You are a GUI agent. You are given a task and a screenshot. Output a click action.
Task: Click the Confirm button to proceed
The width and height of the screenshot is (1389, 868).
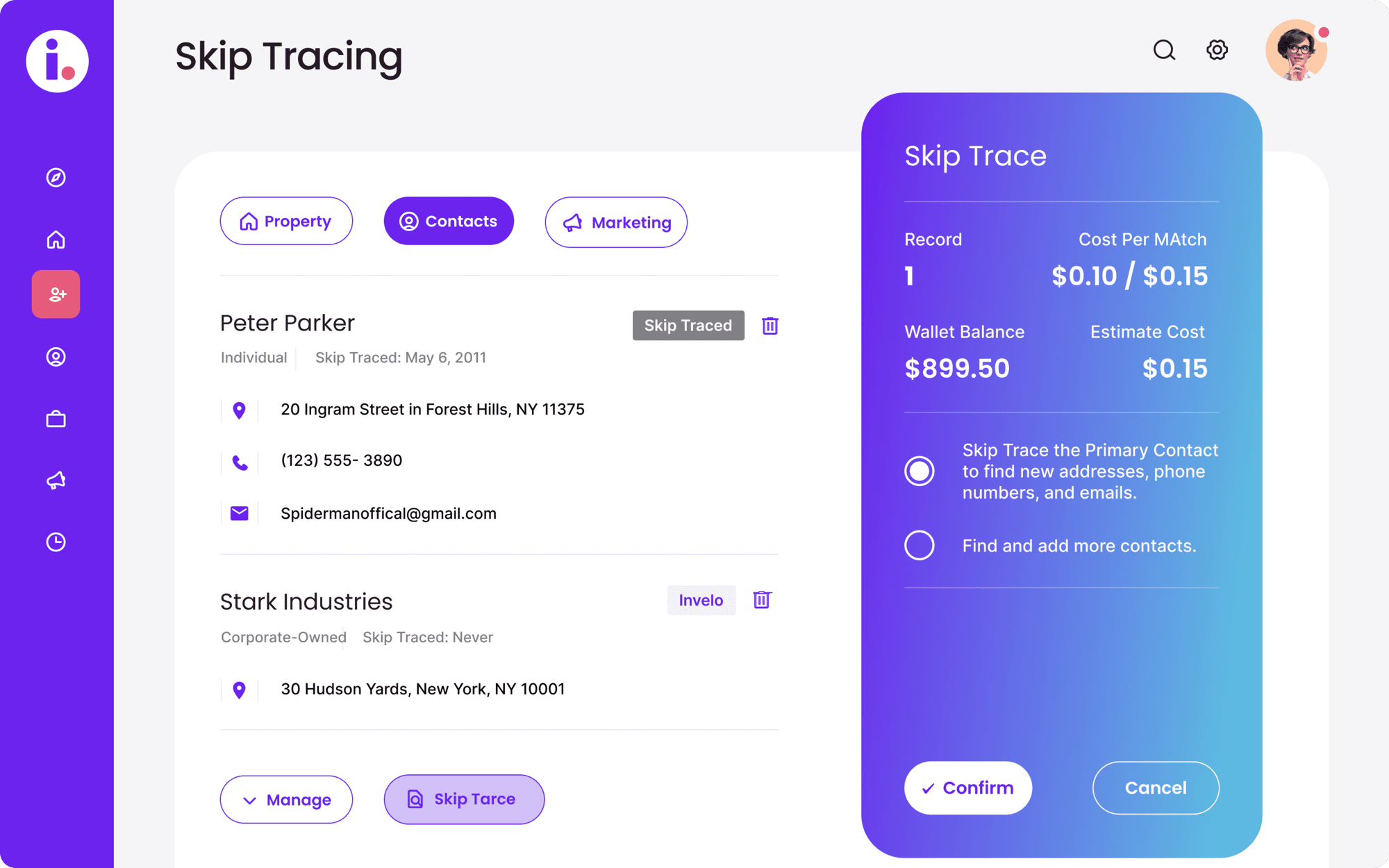point(967,787)
